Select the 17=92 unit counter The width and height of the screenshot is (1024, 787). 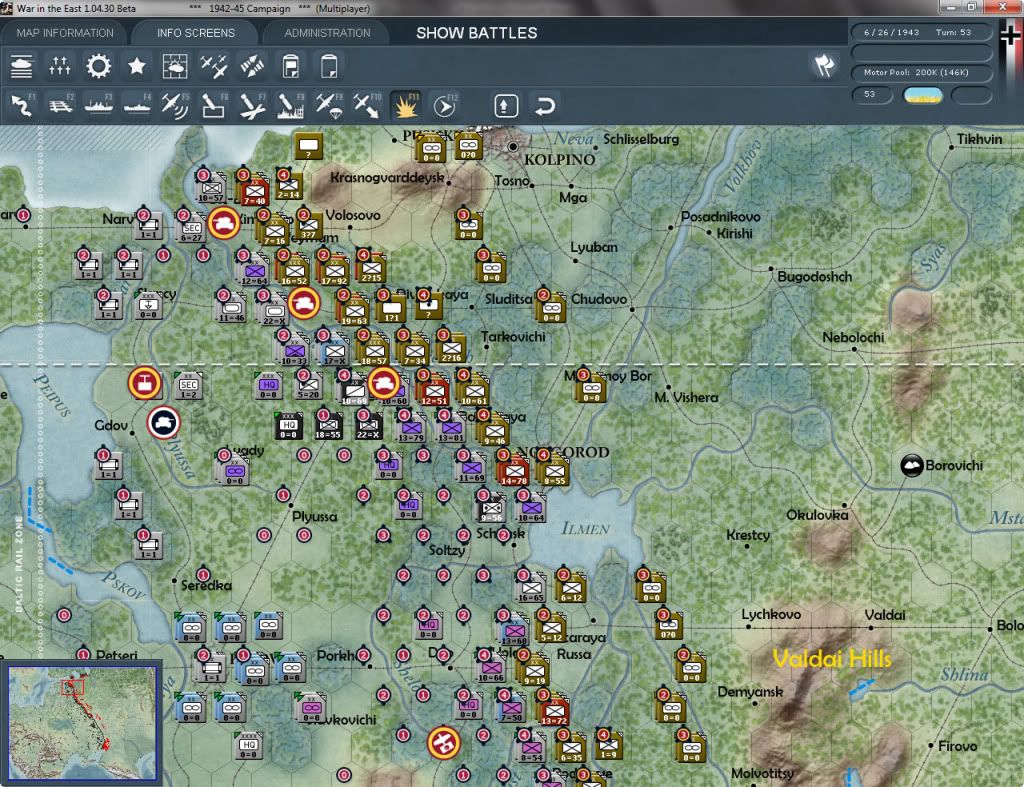(x=334, y=270)
